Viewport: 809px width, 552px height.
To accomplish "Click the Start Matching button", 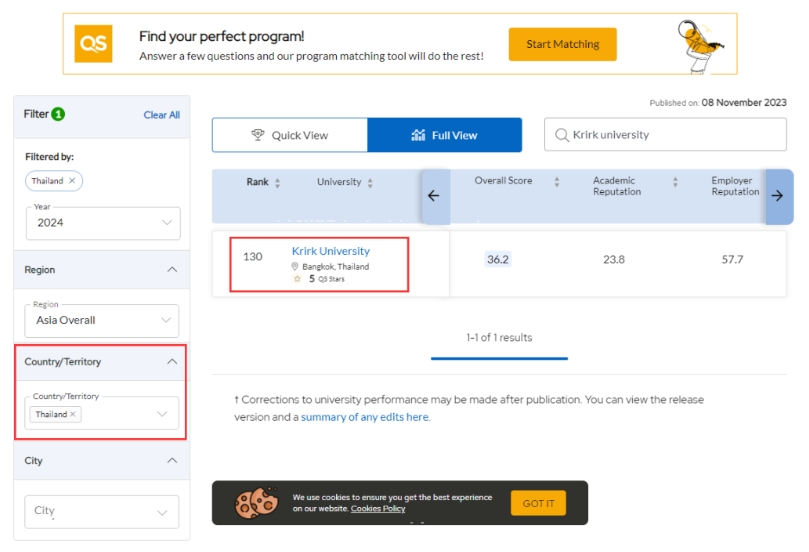I will [x=562, y=44].
